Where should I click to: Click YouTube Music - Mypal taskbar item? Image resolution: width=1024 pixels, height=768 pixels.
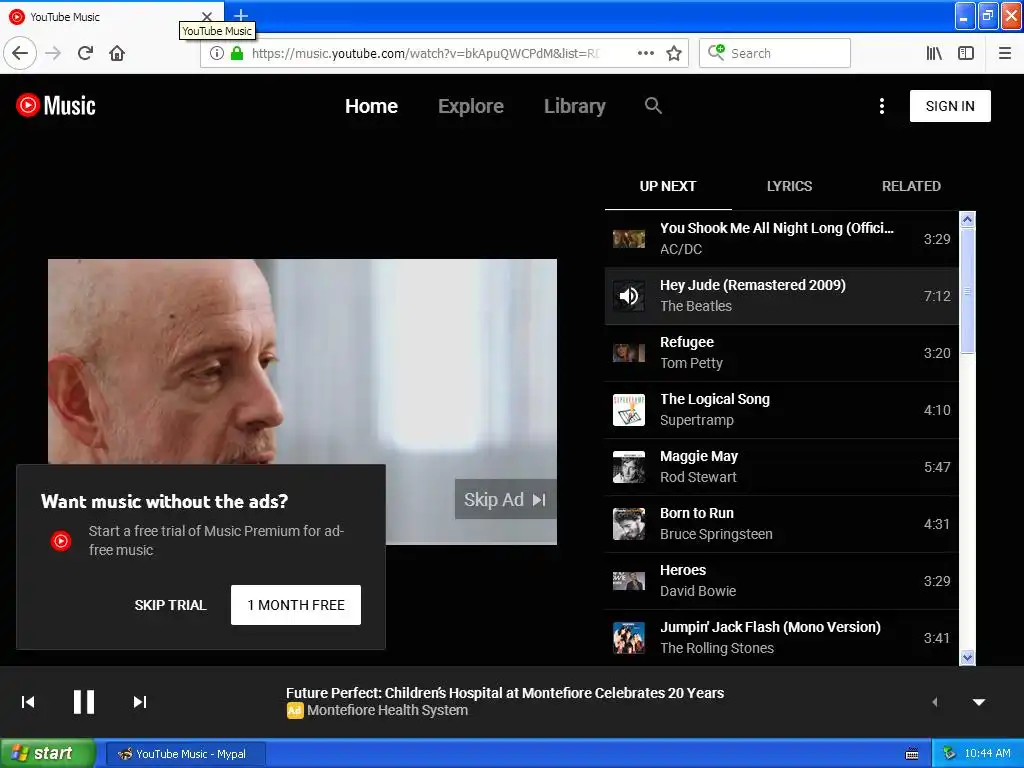point(185,754)
